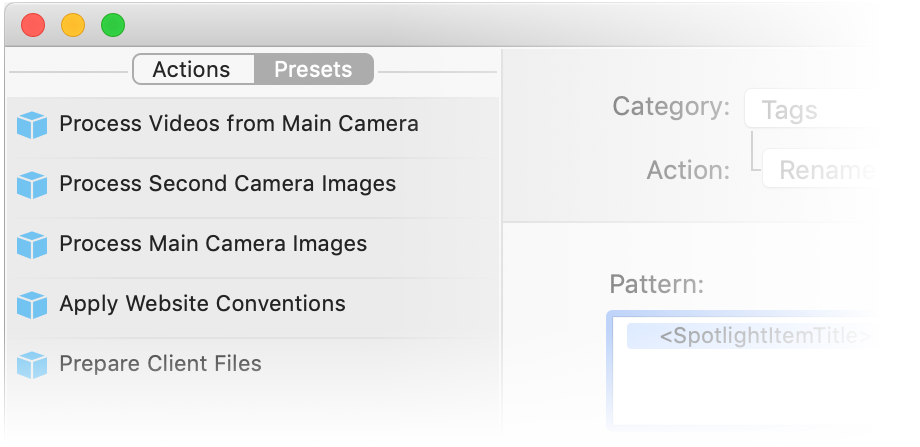The width and height of the screenshot is (920, 447).
Task: Click the cube icon beside Process Main Camera Images
Action: (x=32, y=245)
